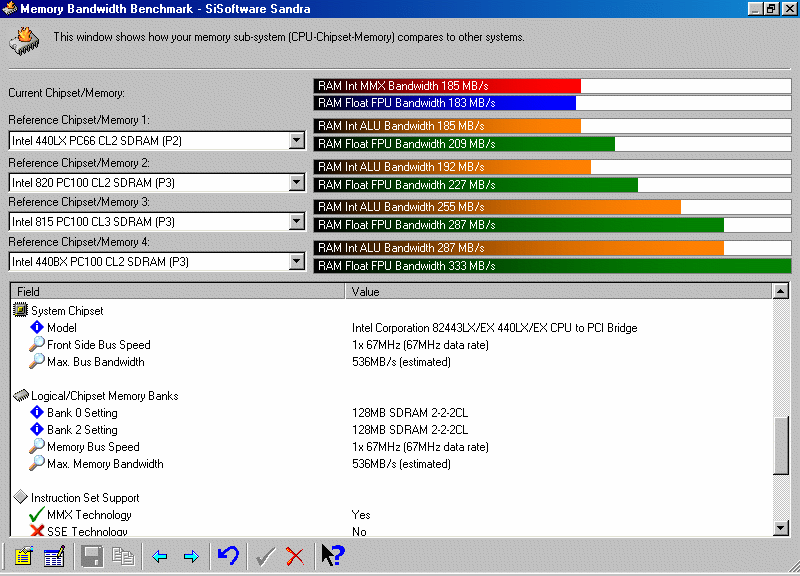Click the 'Reference Chipset/Memory 1:' label
800x576 pixels.
[x=79, y=120]
